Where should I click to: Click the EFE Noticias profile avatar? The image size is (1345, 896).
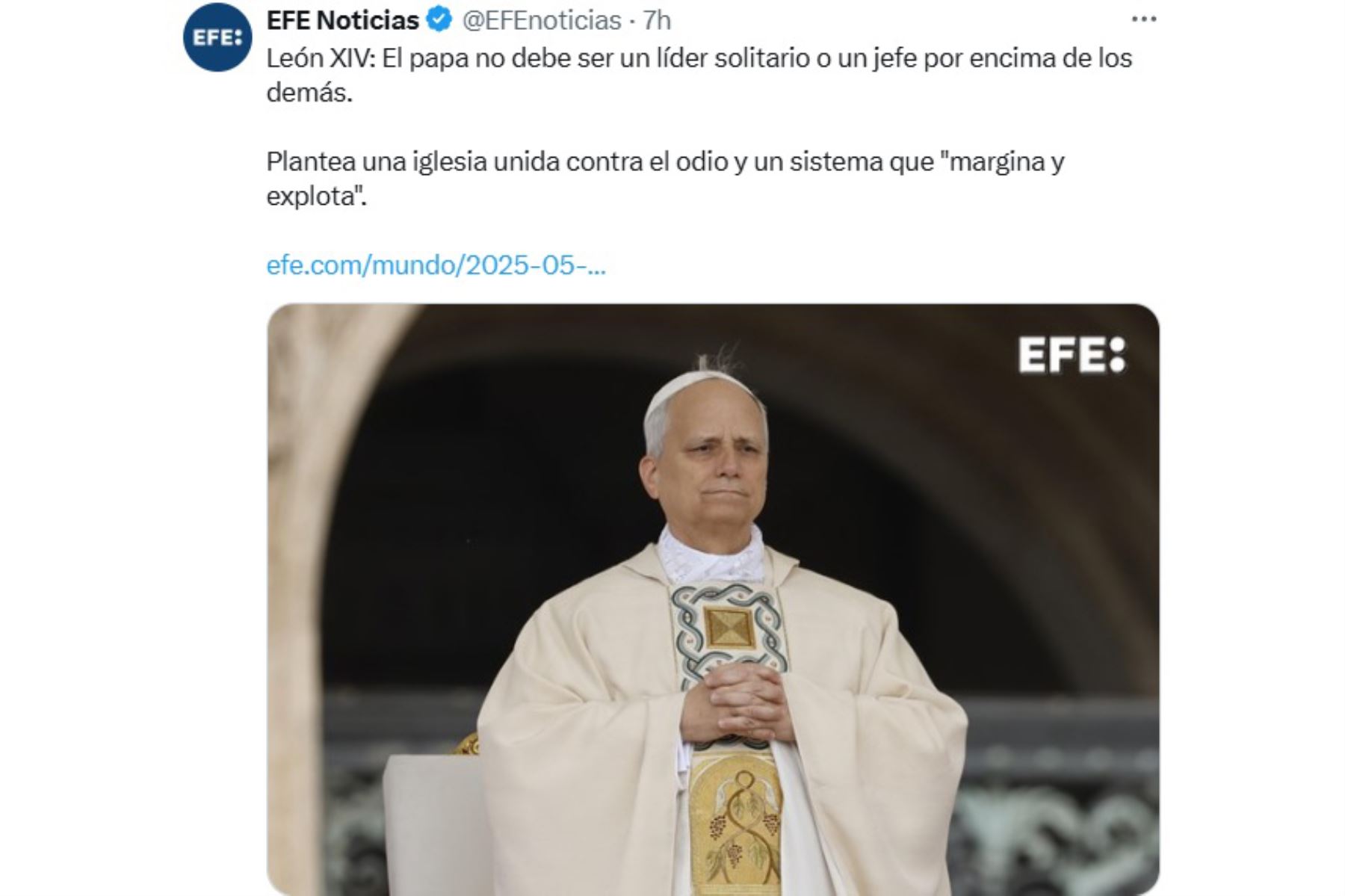pos(217,37)
